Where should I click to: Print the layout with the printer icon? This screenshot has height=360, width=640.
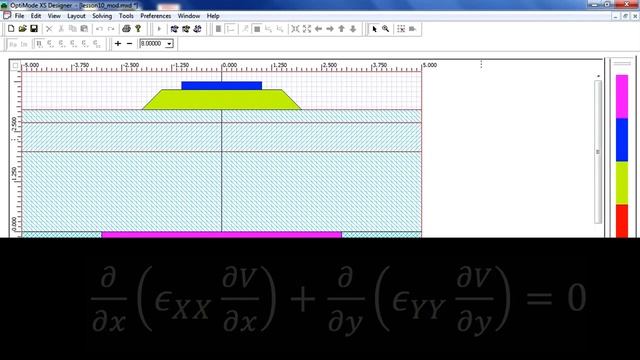126,29
